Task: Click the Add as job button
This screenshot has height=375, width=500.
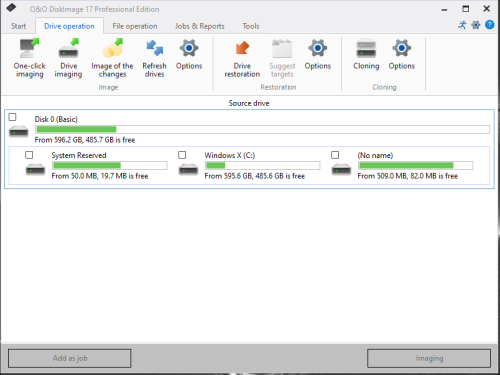Action: coord(70,358)
